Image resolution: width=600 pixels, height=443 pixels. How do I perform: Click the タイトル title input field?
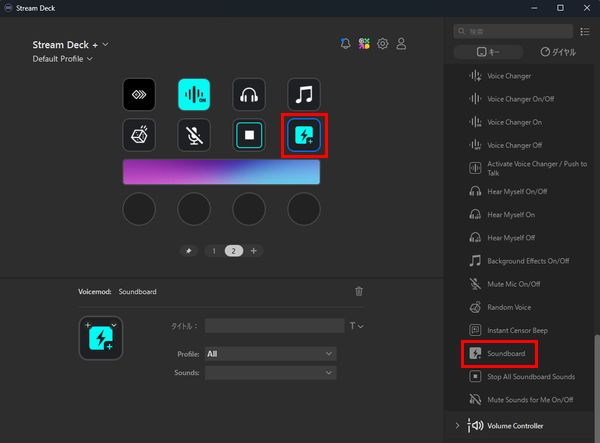[274, 326]
